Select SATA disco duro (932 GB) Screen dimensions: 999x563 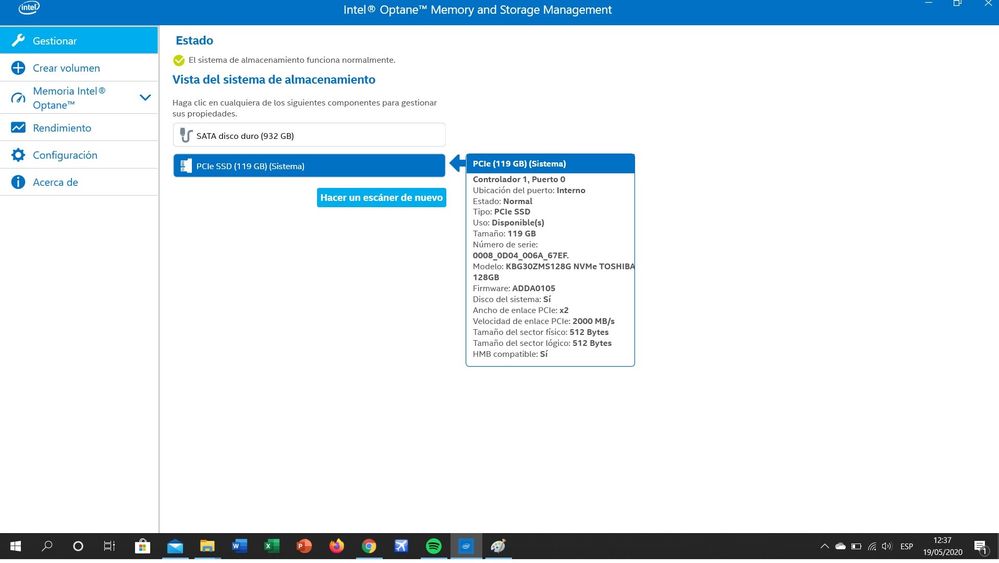[309, 135]
